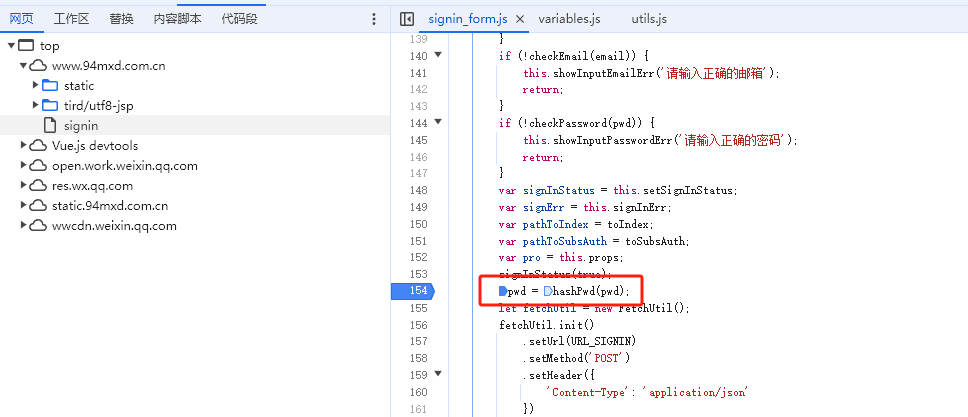Remove the breakpoint on line 154
The image size is (968, 417).
coord(412,291)
